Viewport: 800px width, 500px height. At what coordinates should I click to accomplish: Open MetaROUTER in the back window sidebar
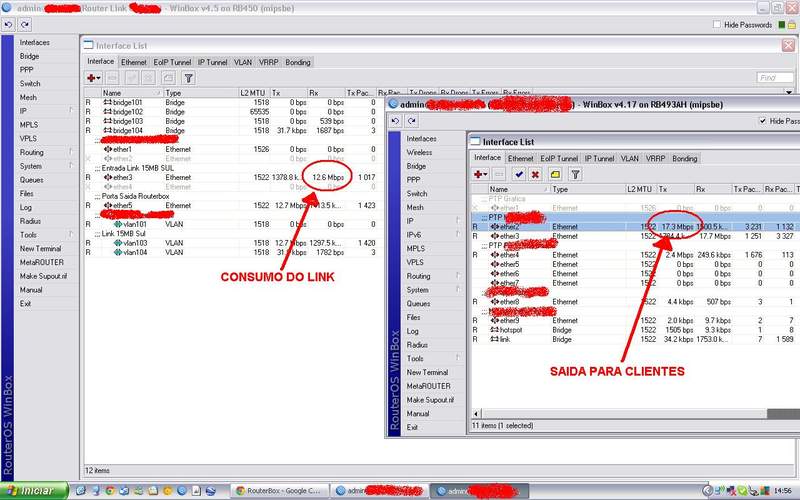point(42,262)
